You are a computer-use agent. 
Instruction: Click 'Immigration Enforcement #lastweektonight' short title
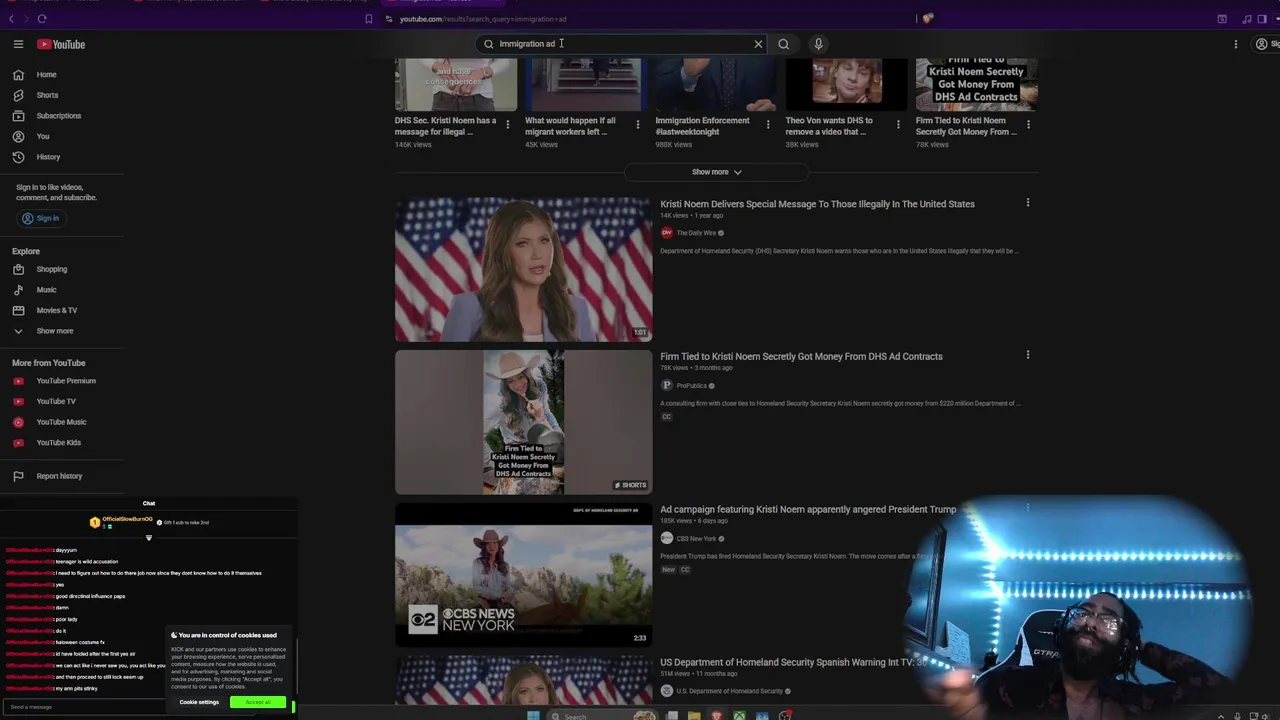click(702, 126)
